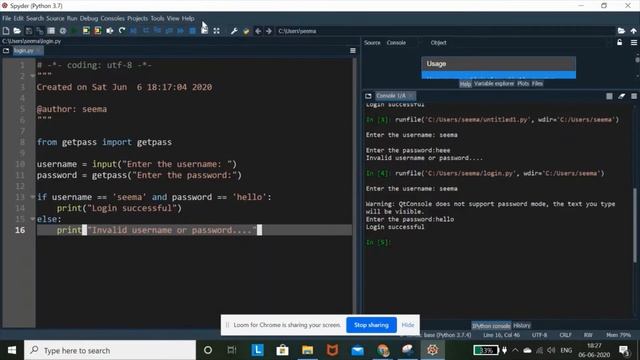Open the Edit menu

pyautogui.click(x=18, y=18)
